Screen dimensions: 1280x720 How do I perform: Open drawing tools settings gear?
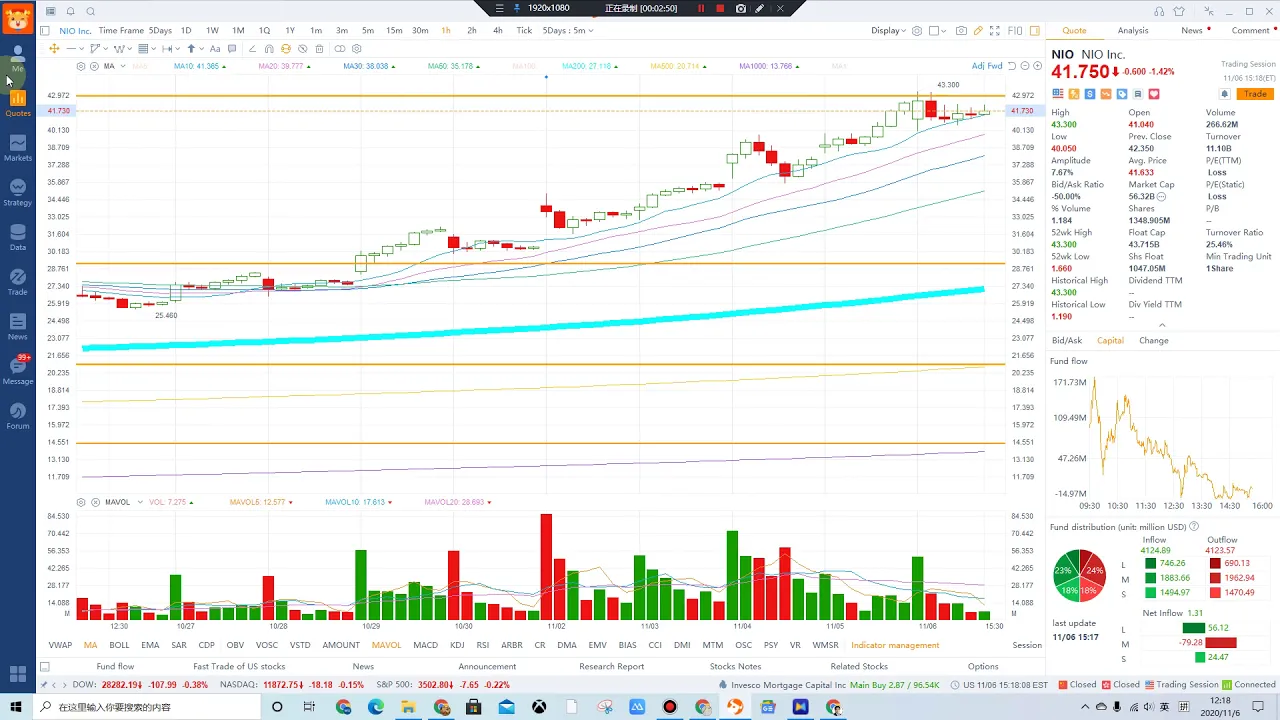(357, 48)
